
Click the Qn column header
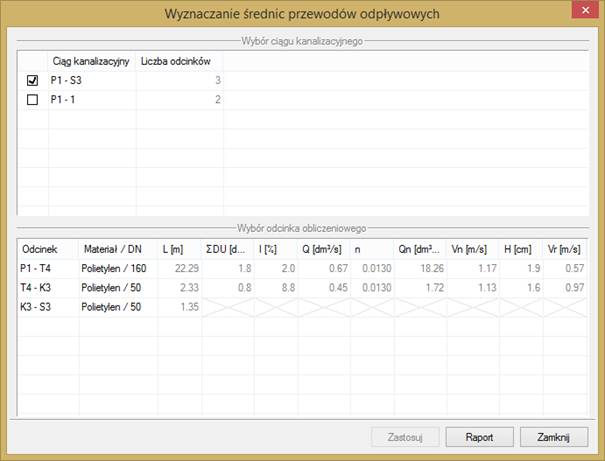point(420,249)
